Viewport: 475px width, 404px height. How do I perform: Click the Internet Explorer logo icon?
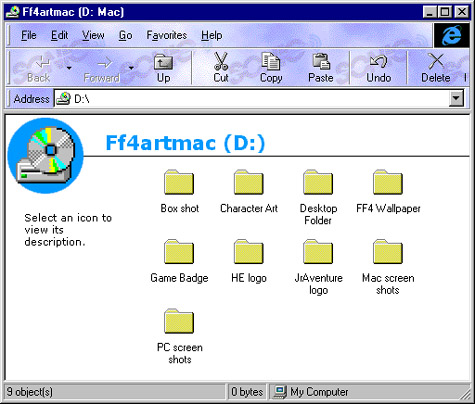click(452, 35)
